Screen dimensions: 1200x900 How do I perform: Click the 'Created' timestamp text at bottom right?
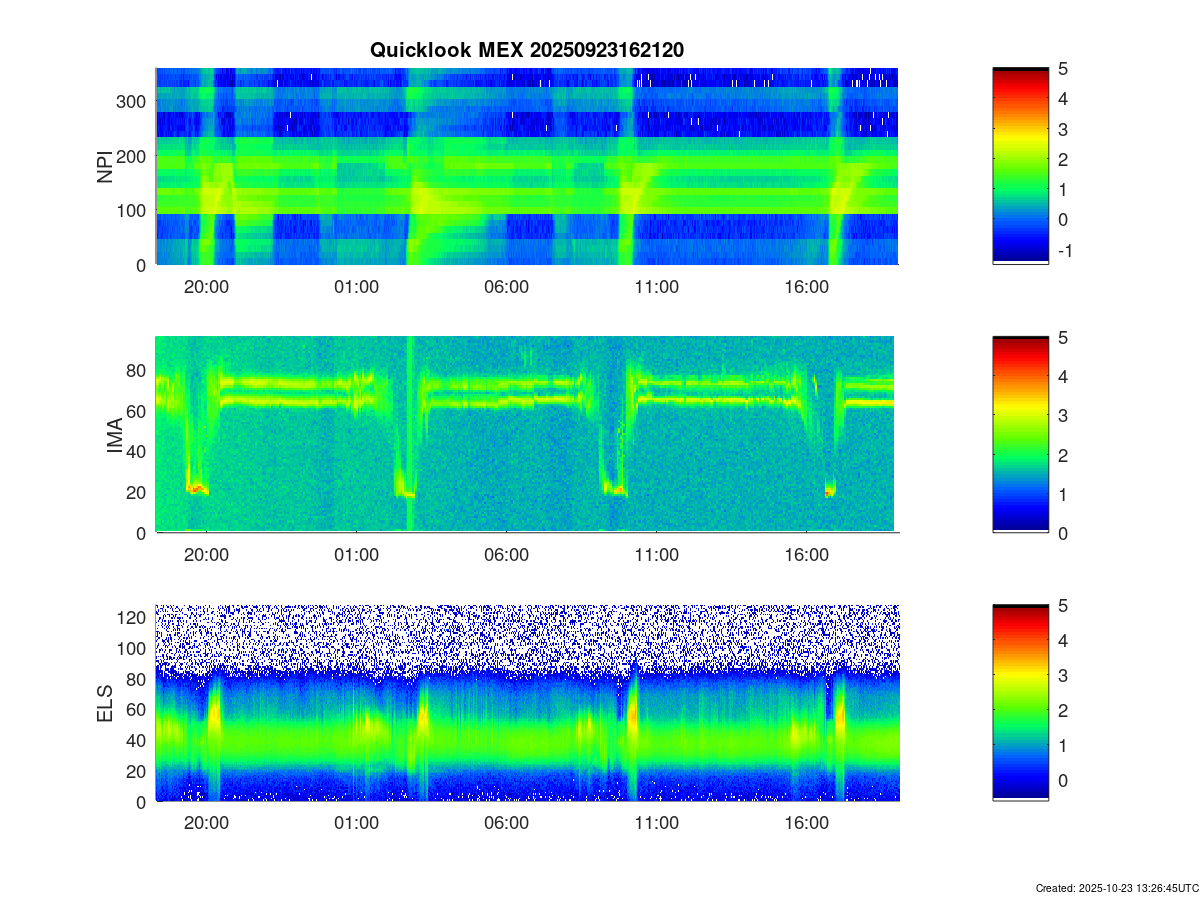click(1116, 888)
